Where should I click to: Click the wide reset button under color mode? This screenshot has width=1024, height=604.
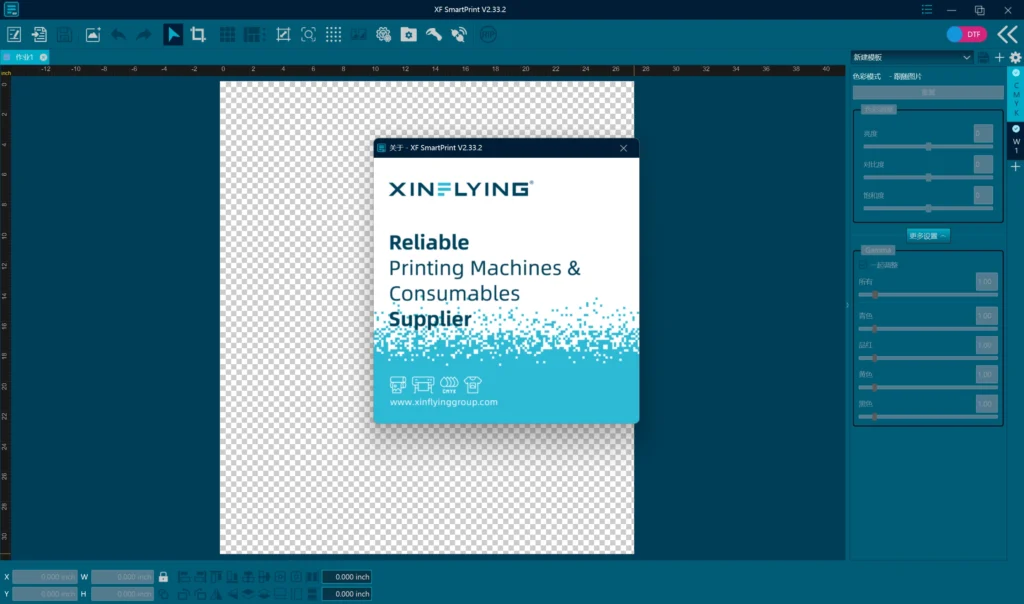[927, 92]
